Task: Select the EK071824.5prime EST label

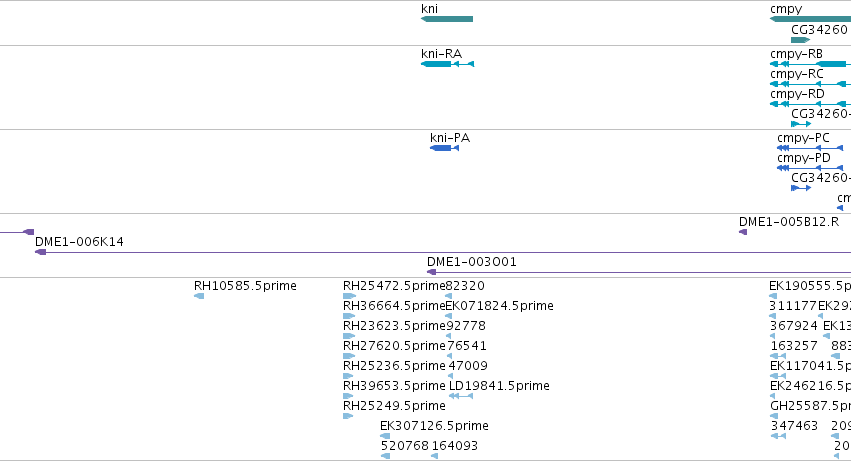Action: click(499, 306)
